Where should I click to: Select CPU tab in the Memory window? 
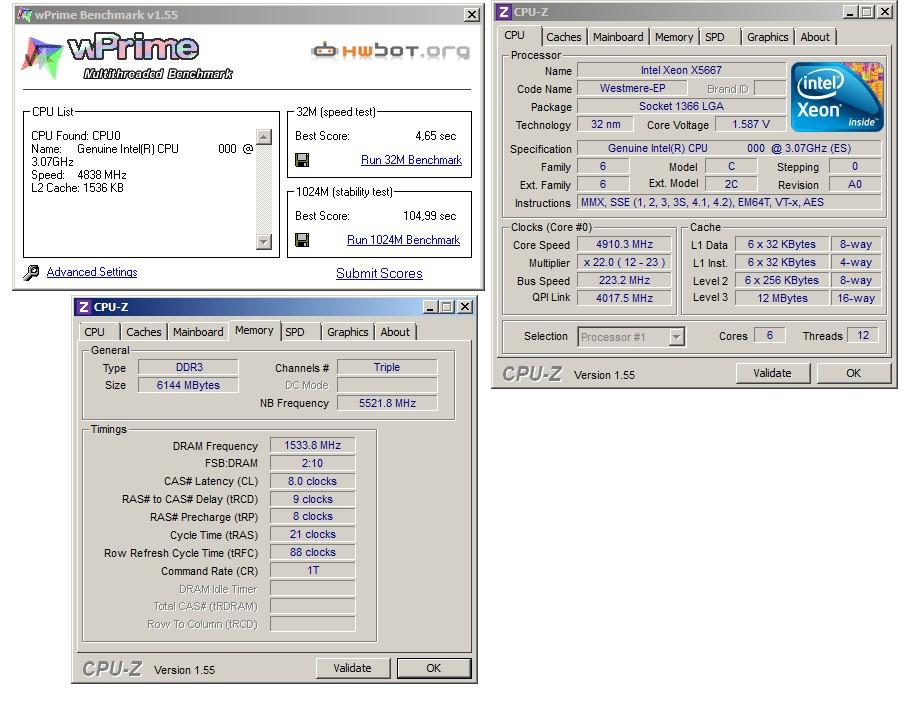click(x=95, y=332)
